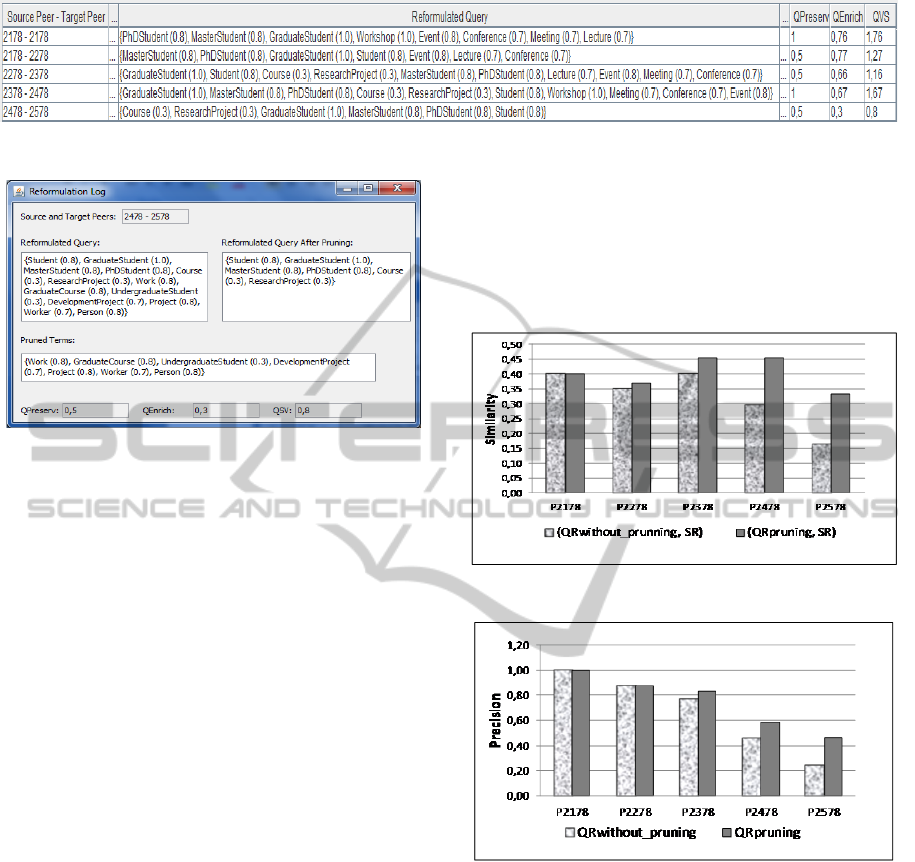This screenshot has height=862, width=915.
Task: Close the Reformulation Log dialog
Action: click(398, 188)
